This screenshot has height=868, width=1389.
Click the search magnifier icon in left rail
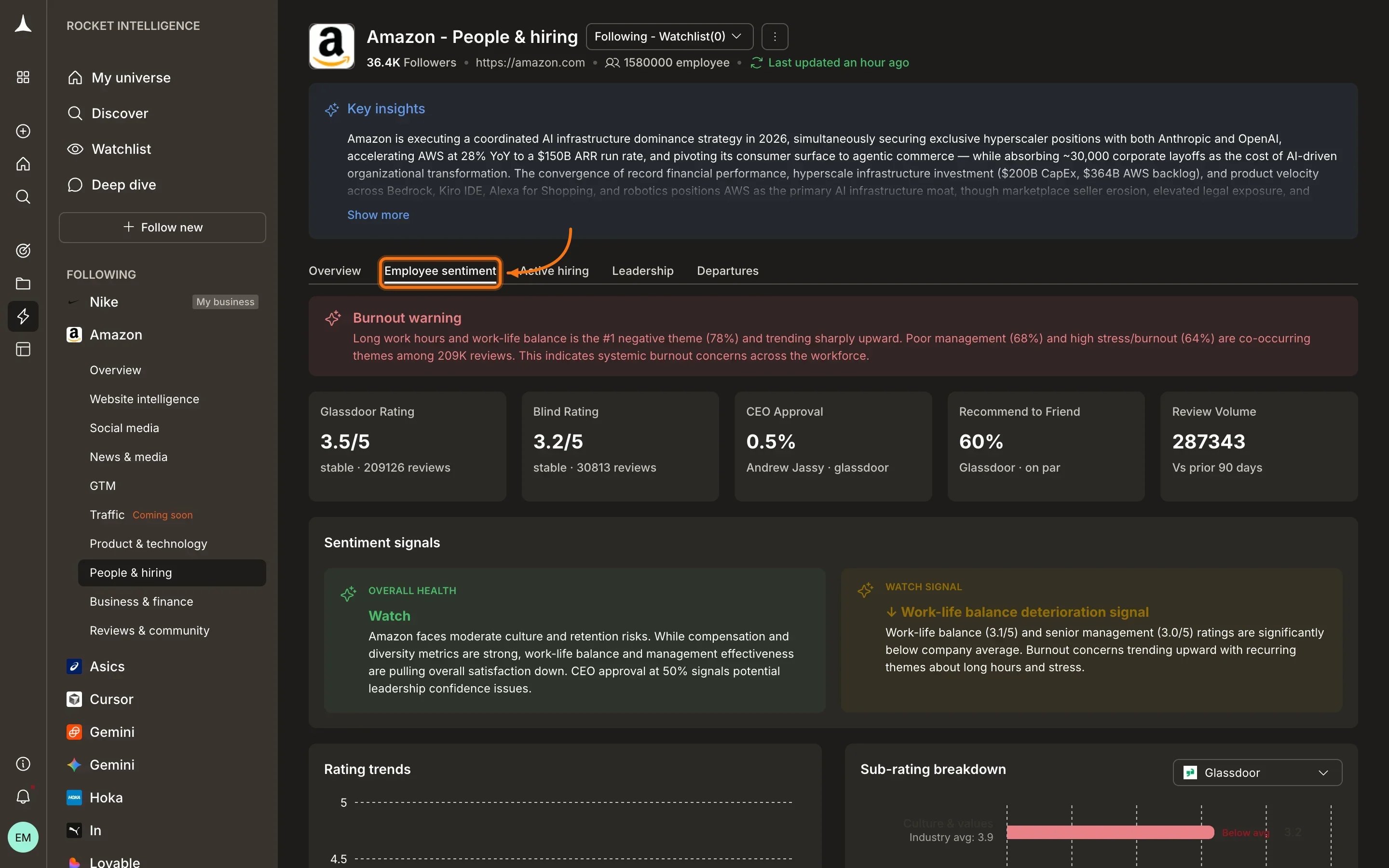pyautogui.click(x=23, y=197)
